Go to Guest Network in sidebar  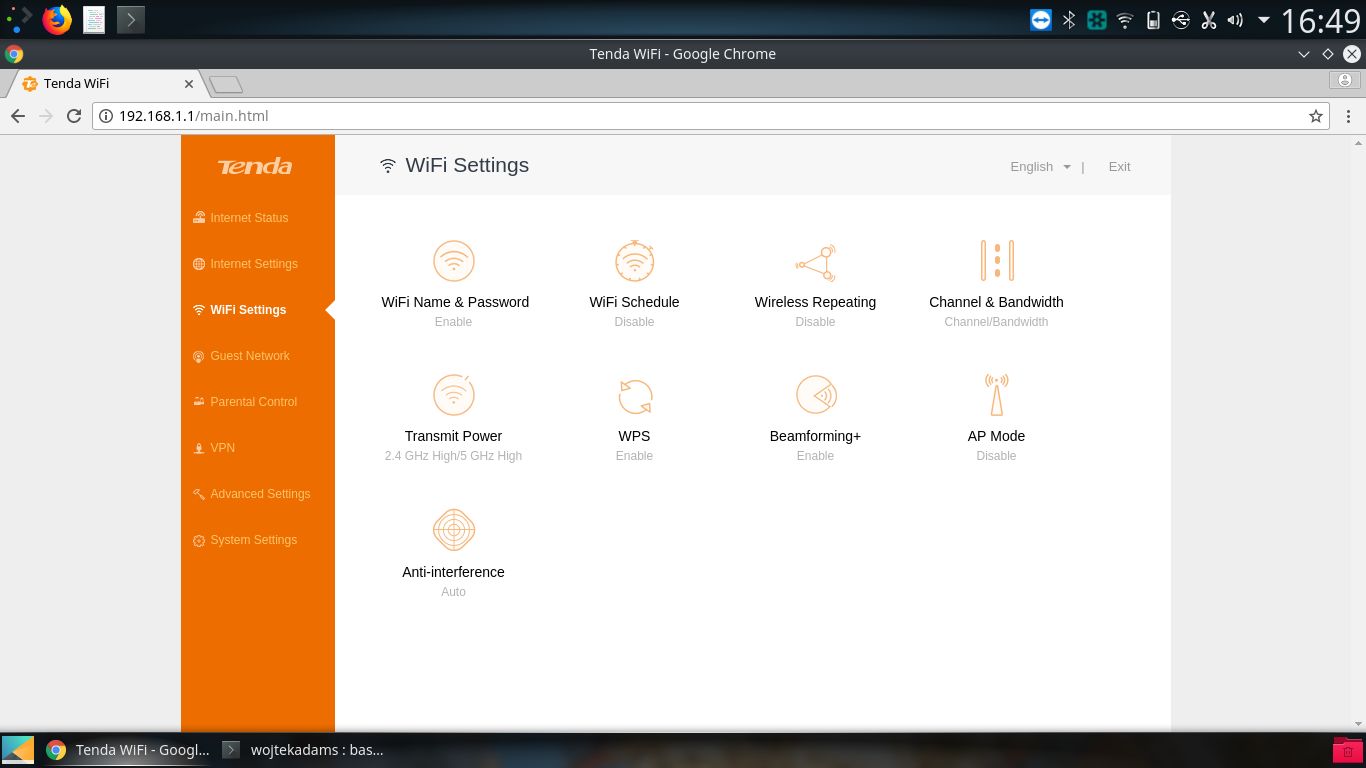pyautogui.click(x=241, y=356)
